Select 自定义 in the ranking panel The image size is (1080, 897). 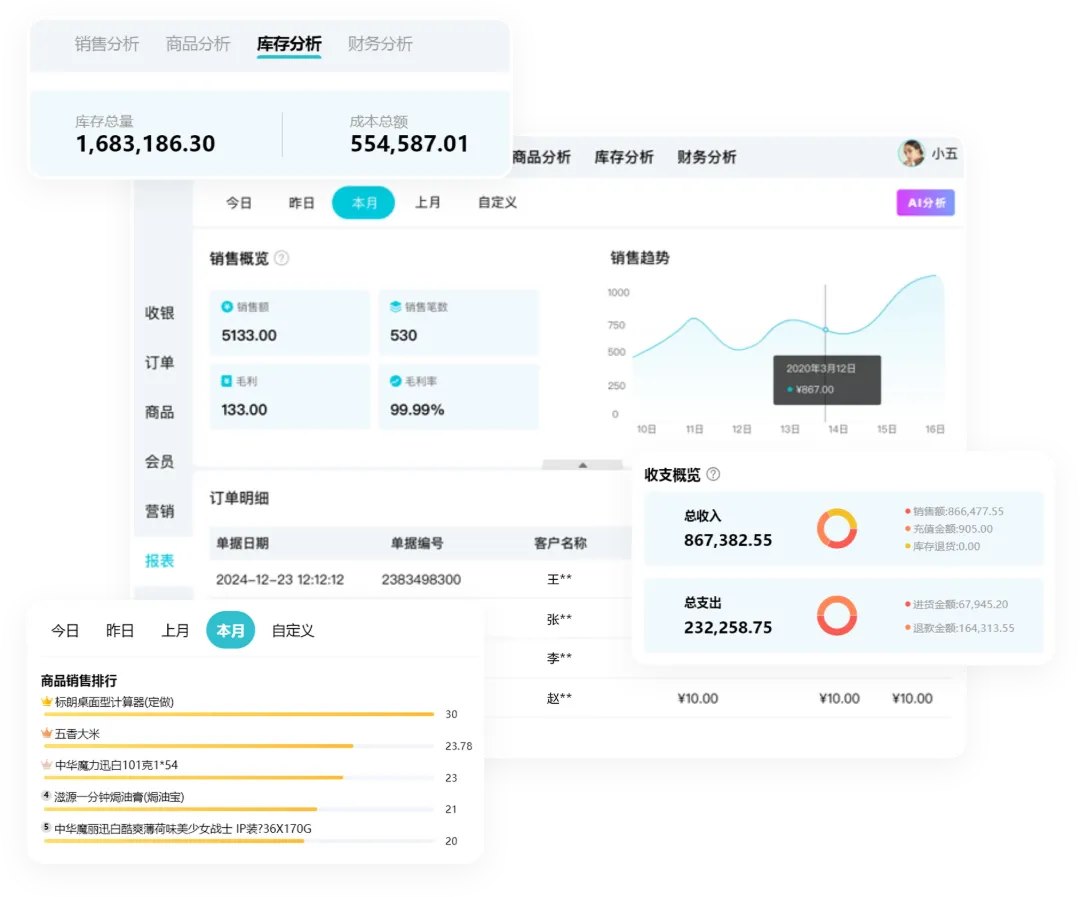(293, 630)
